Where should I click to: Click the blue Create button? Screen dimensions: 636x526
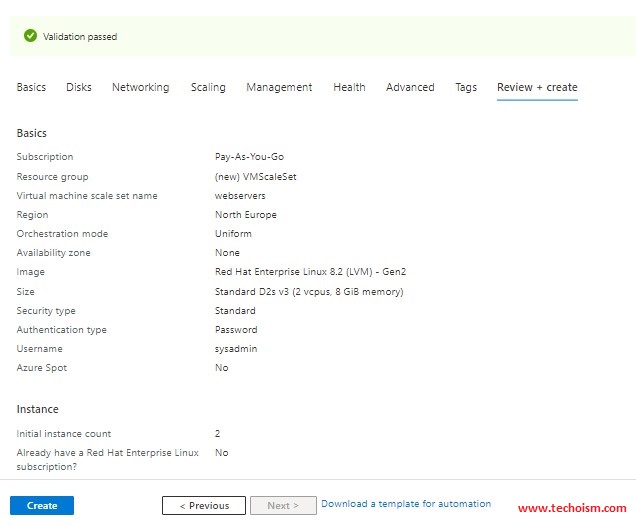point(42,505)
